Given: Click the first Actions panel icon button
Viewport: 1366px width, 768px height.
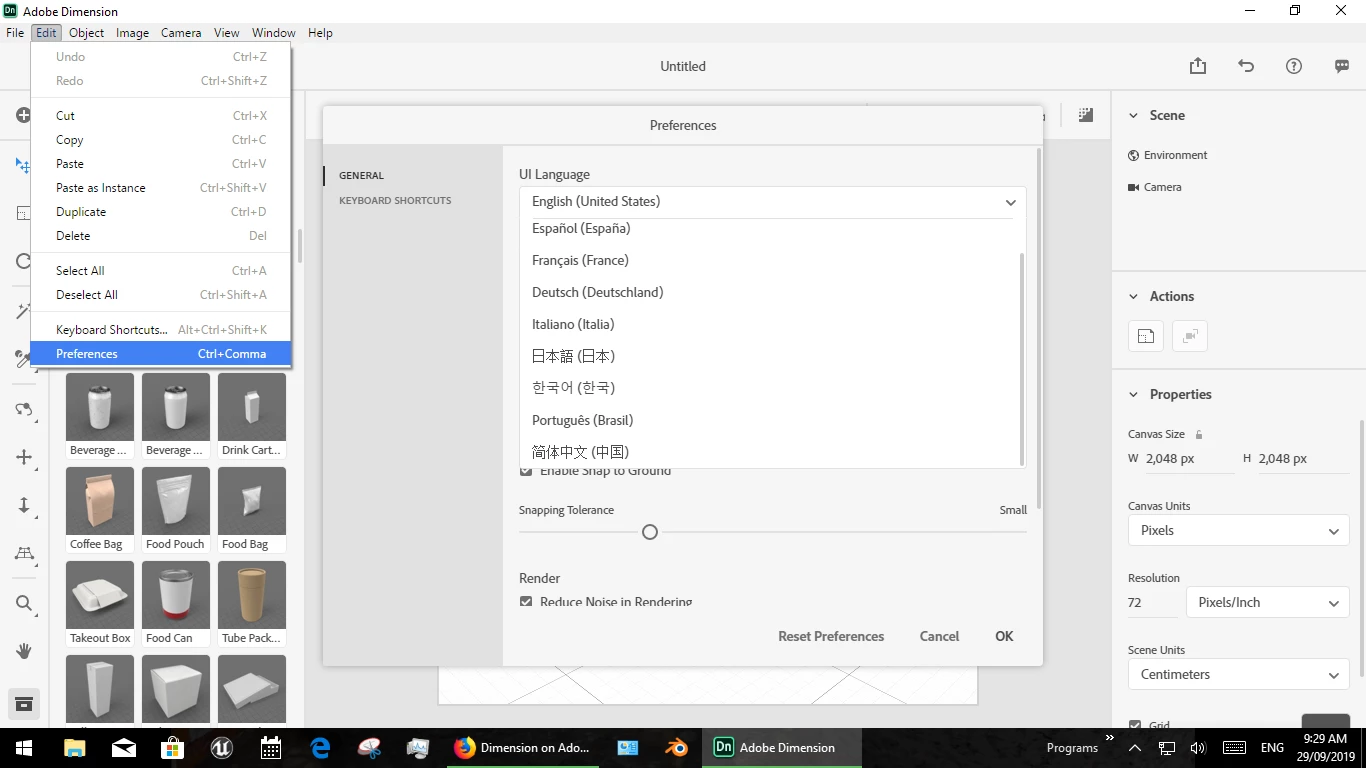Looking at the screenshot, I should (x=1146, y=336).
